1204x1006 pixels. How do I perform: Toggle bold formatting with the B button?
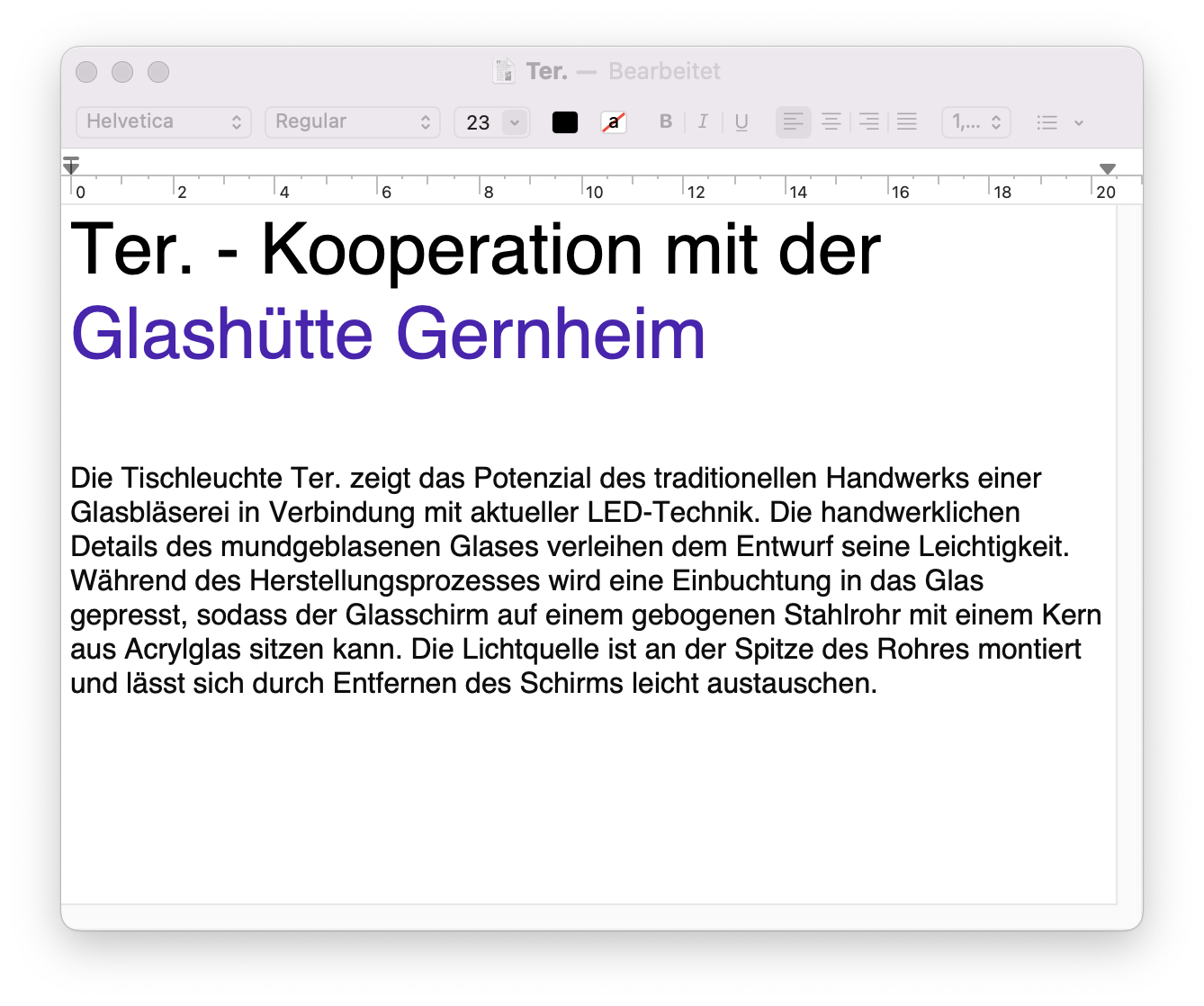666,121
